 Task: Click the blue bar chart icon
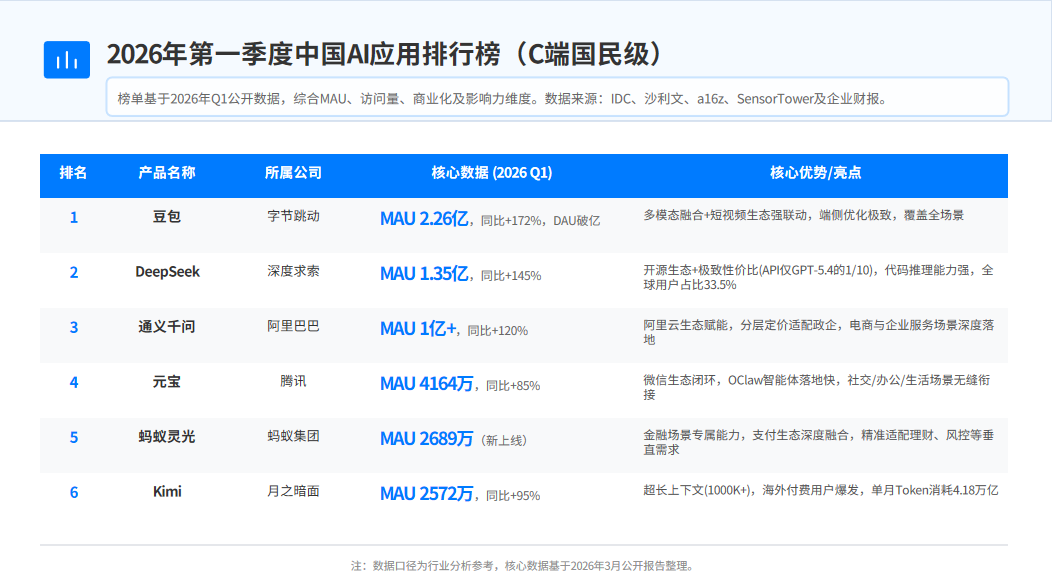coord(66,60)
